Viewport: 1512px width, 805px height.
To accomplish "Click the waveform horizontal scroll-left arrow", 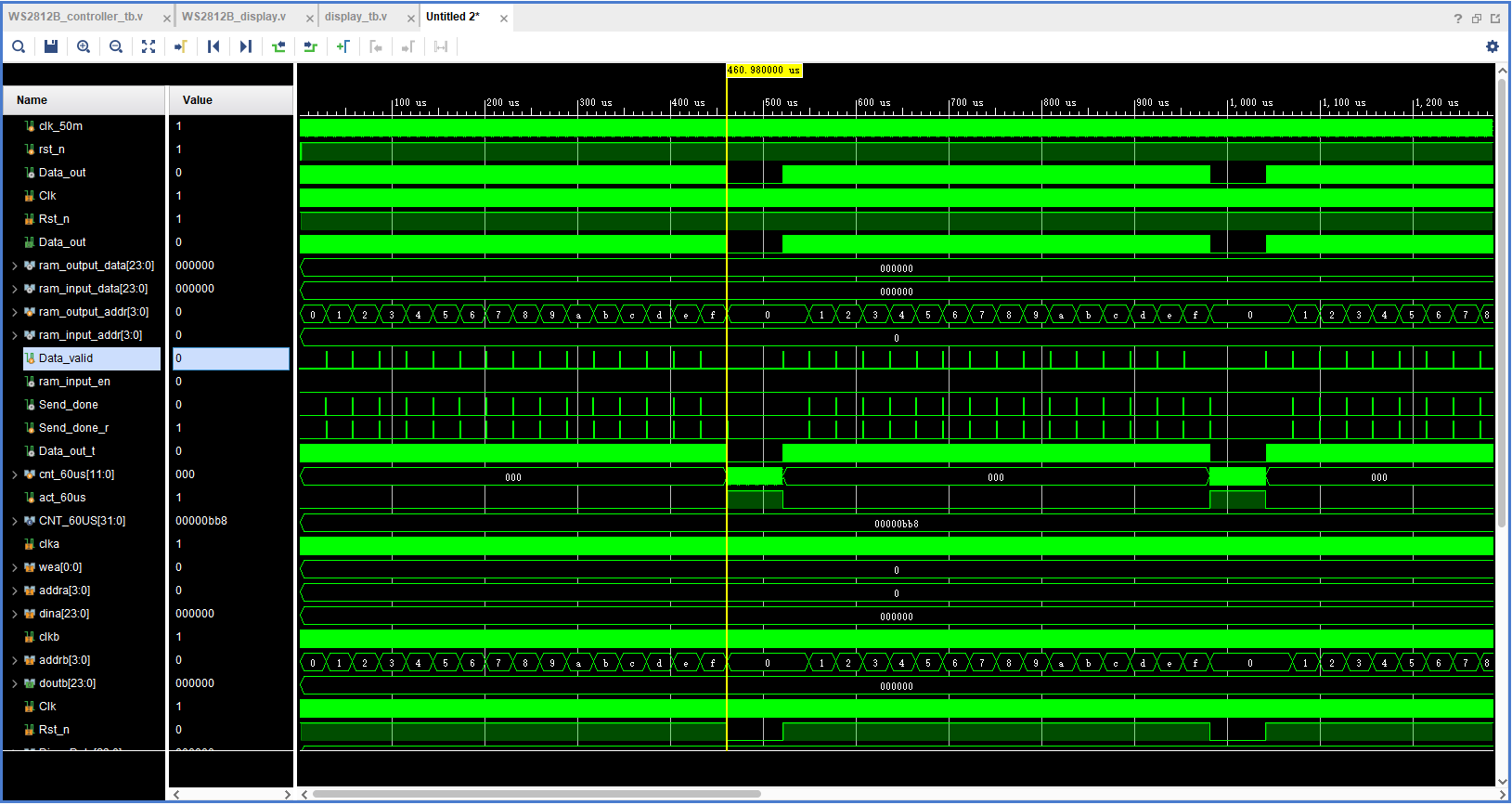I will tap(304, 795).
